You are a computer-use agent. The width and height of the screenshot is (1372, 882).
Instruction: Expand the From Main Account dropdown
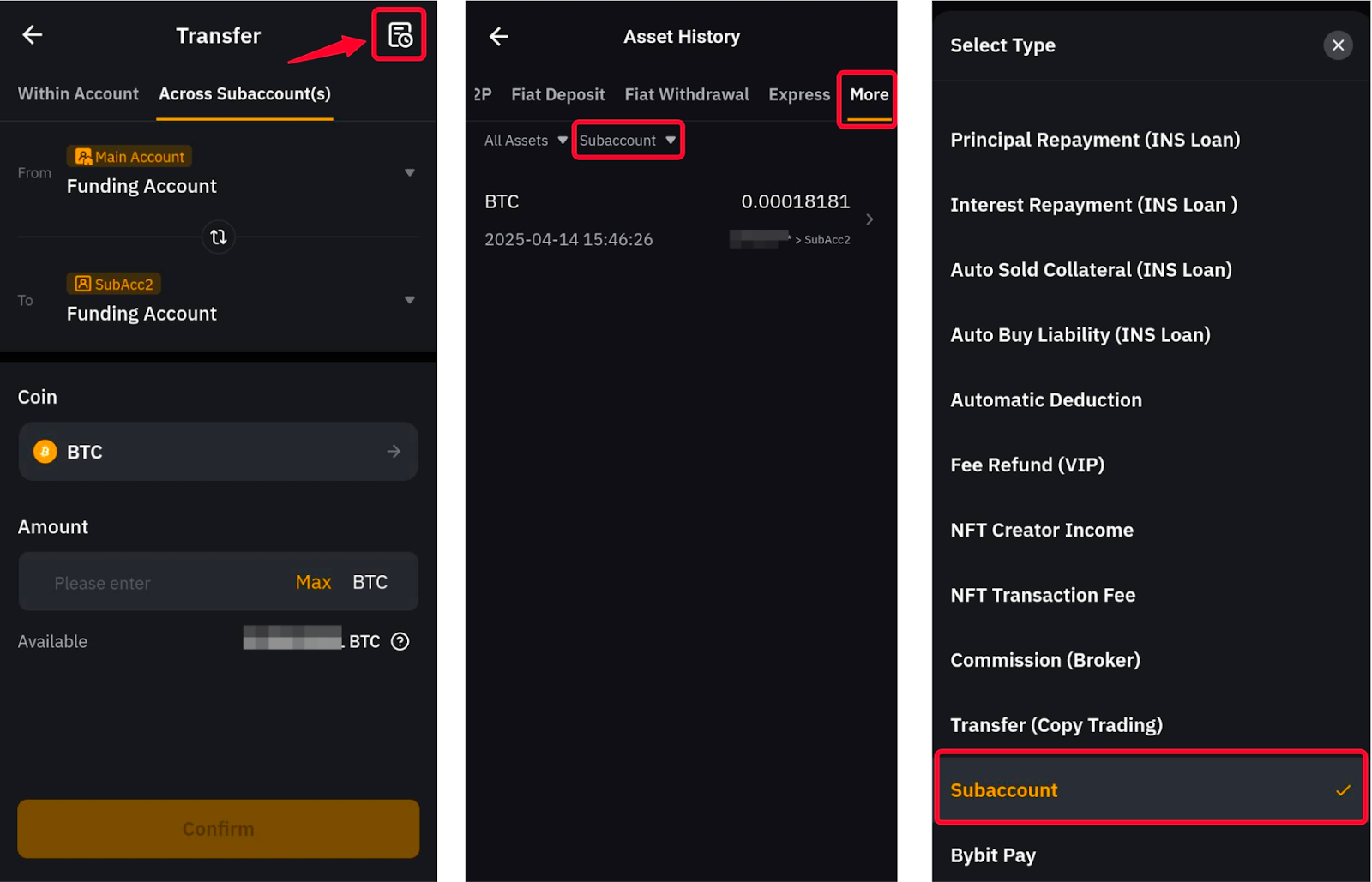409,173
